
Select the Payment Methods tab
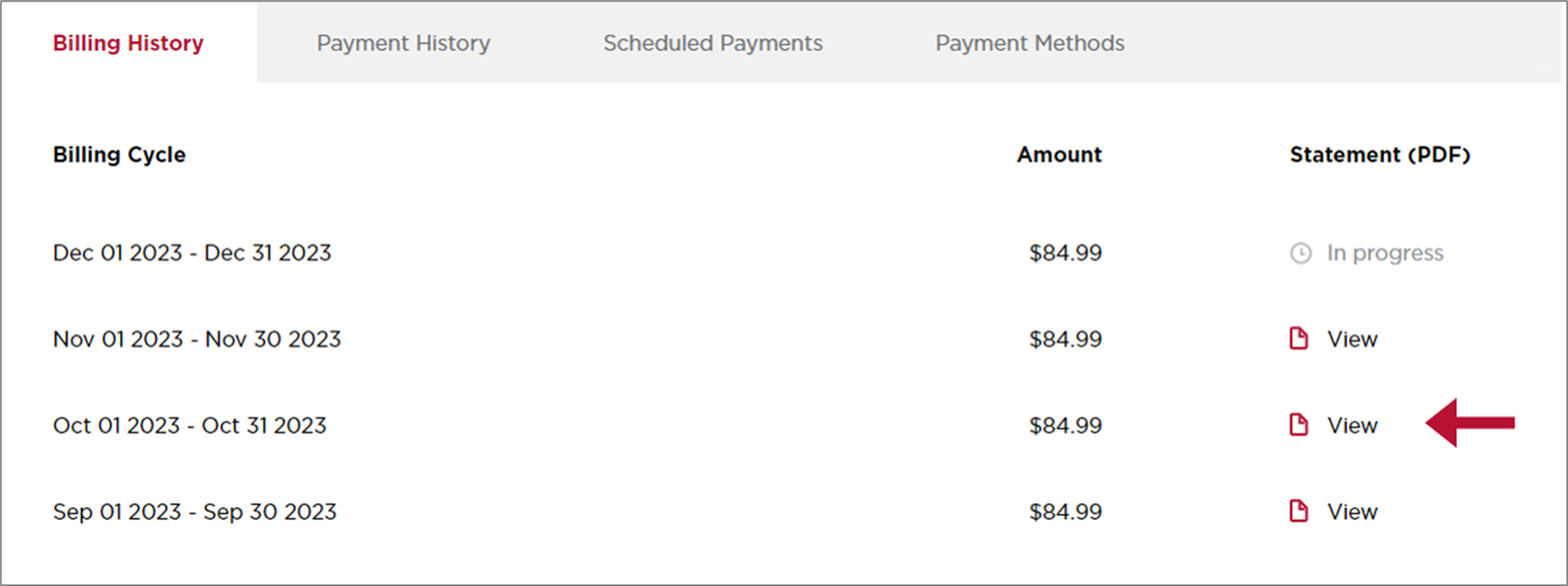1029,43
